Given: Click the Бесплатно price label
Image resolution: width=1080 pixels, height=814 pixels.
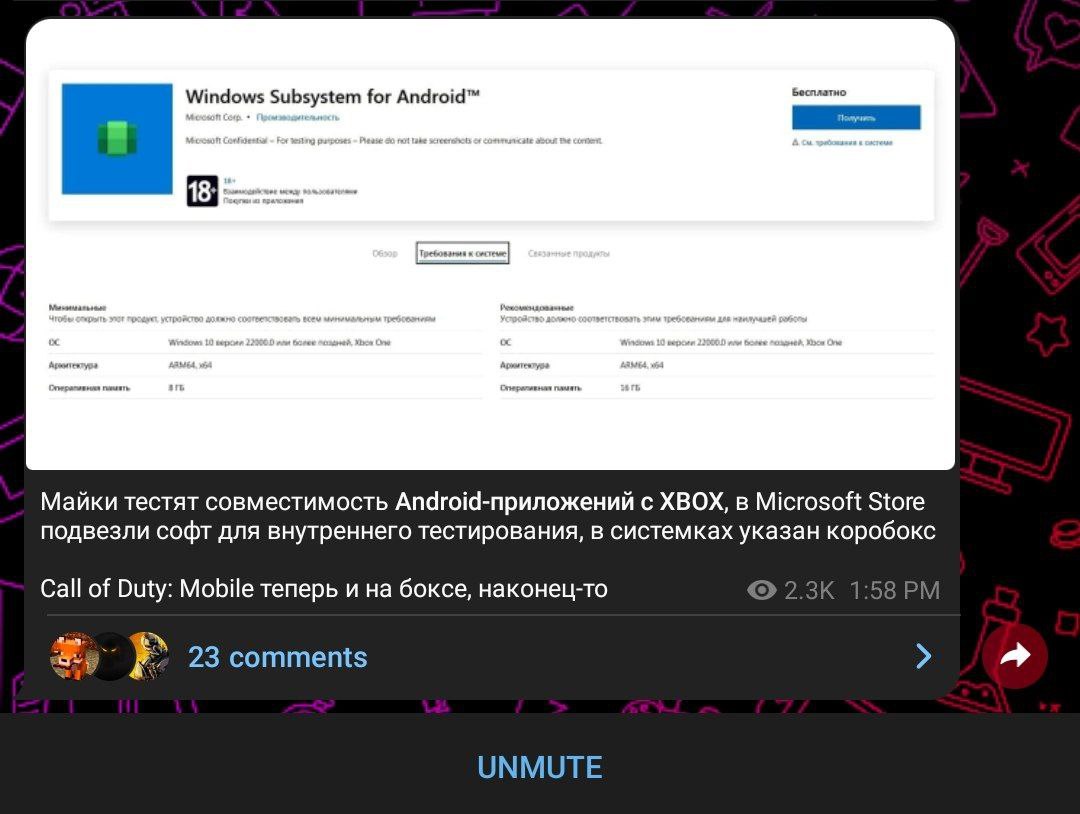Looking at the screenshot, I should tap(819, 92).
